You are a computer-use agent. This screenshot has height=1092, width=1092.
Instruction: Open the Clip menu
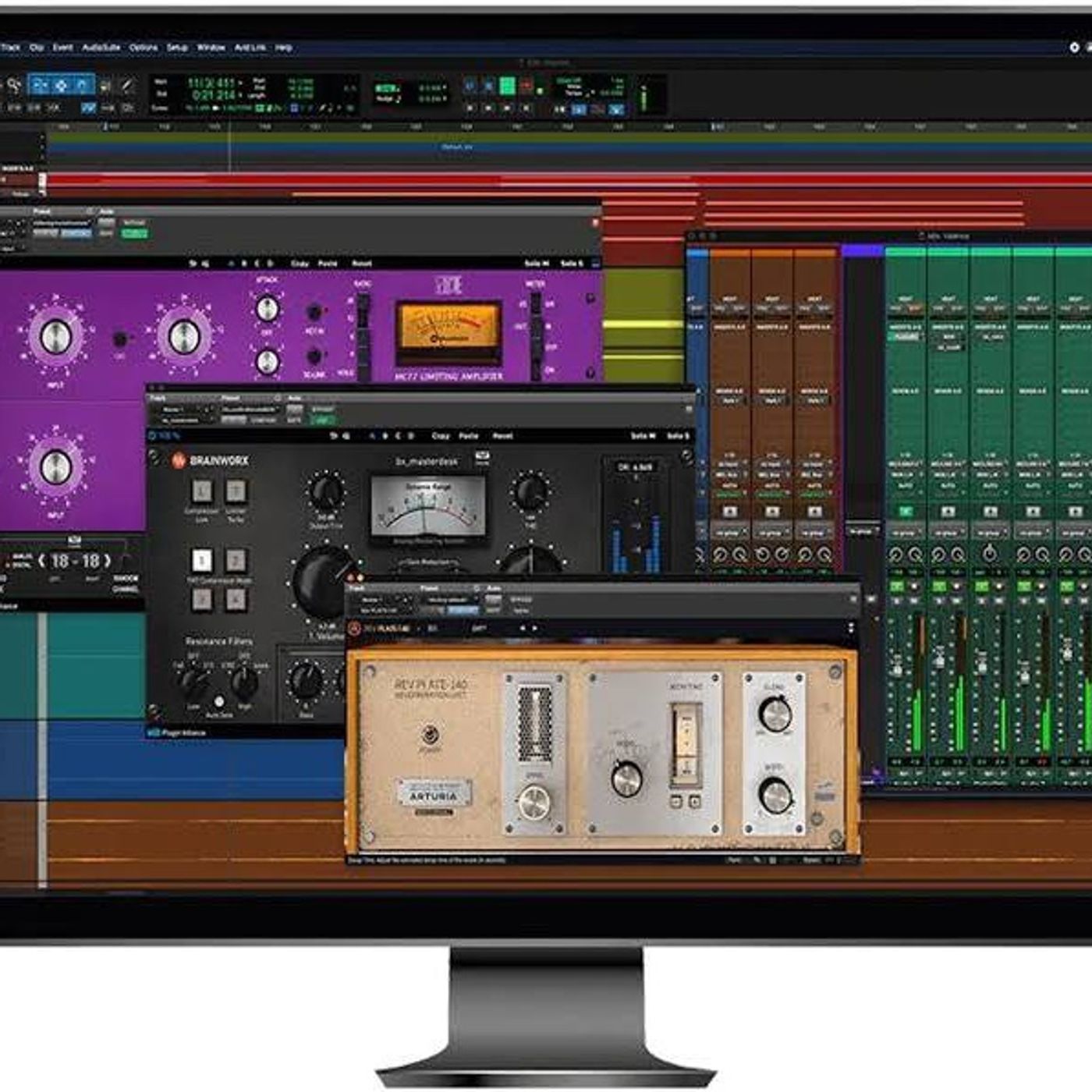37,48
